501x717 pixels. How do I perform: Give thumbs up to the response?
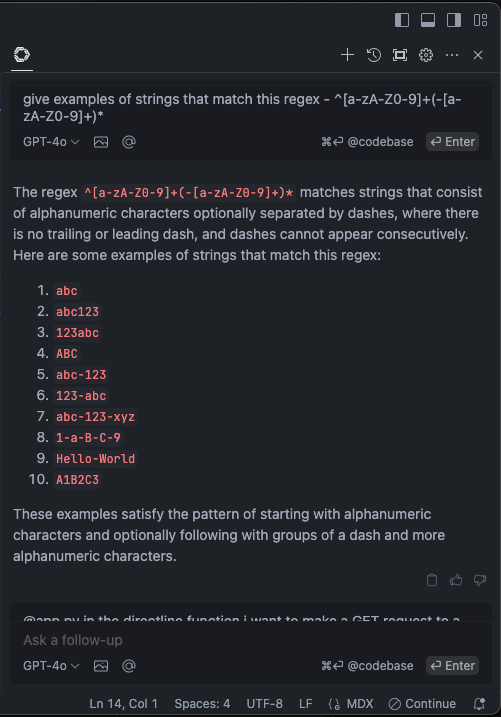(x=456, y=580)
